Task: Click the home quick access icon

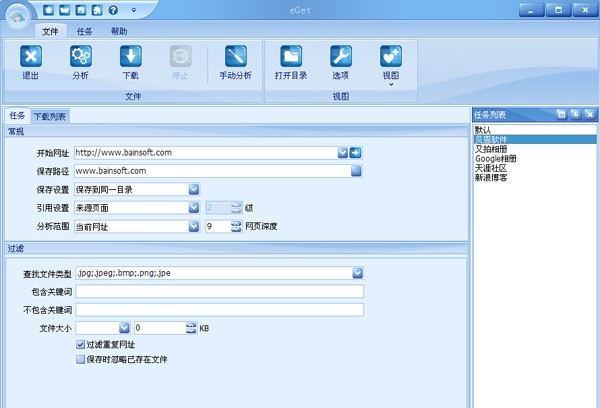Action: (97, 10)
